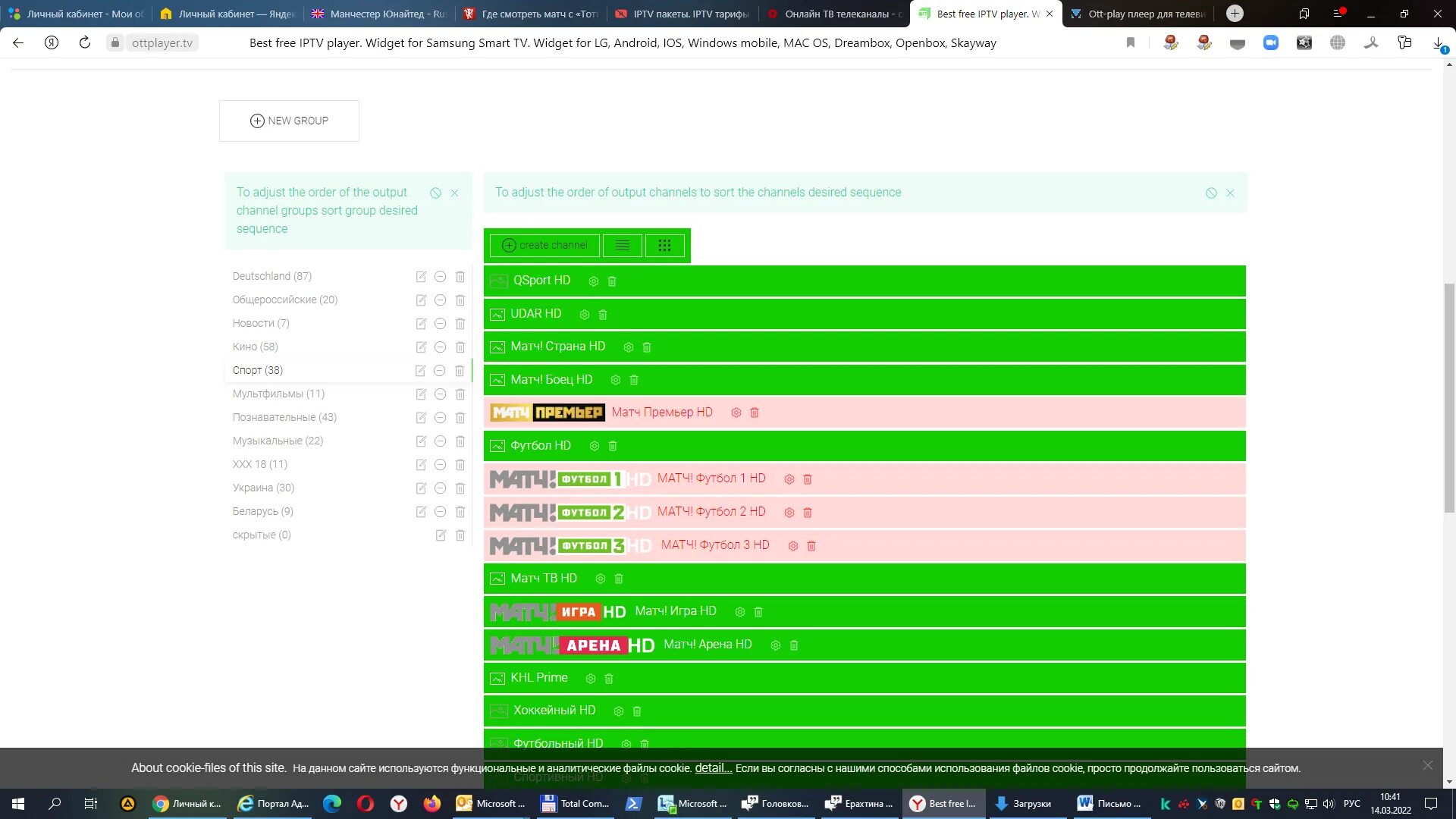
Task: Create a NEW GROUP
Action: tap(289, 121)
